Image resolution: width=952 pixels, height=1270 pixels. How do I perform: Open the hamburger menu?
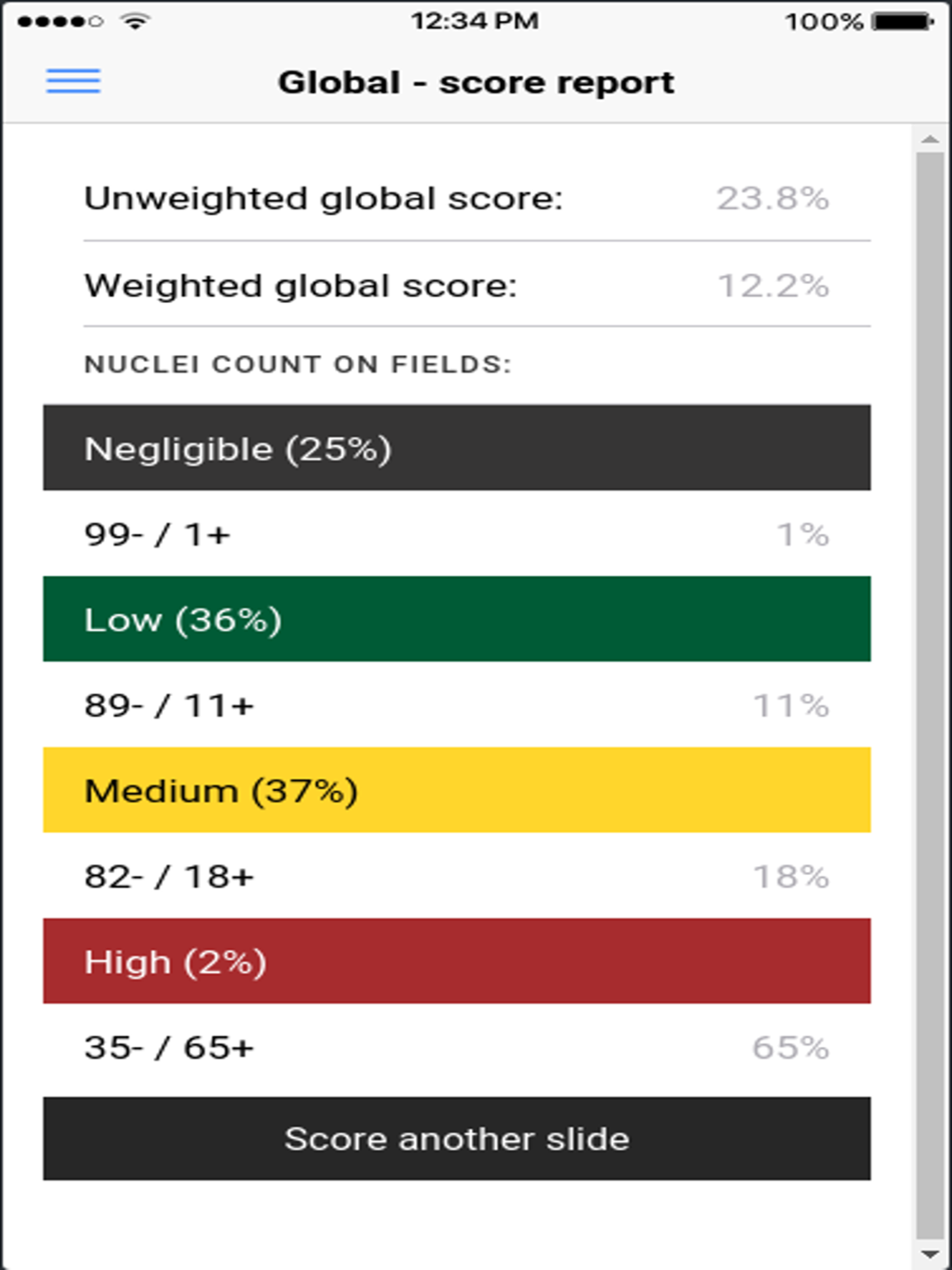tap(73, 81)
